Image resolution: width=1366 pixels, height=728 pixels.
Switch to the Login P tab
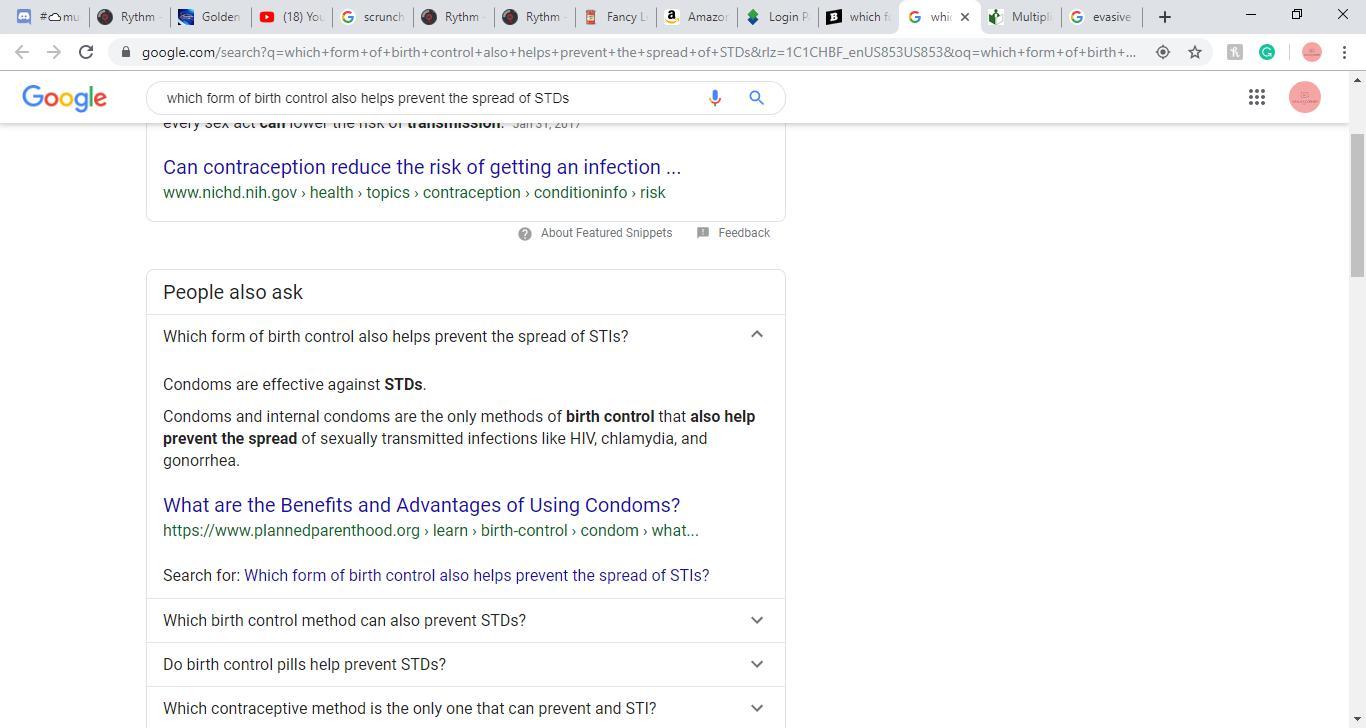tap(778, 17)
